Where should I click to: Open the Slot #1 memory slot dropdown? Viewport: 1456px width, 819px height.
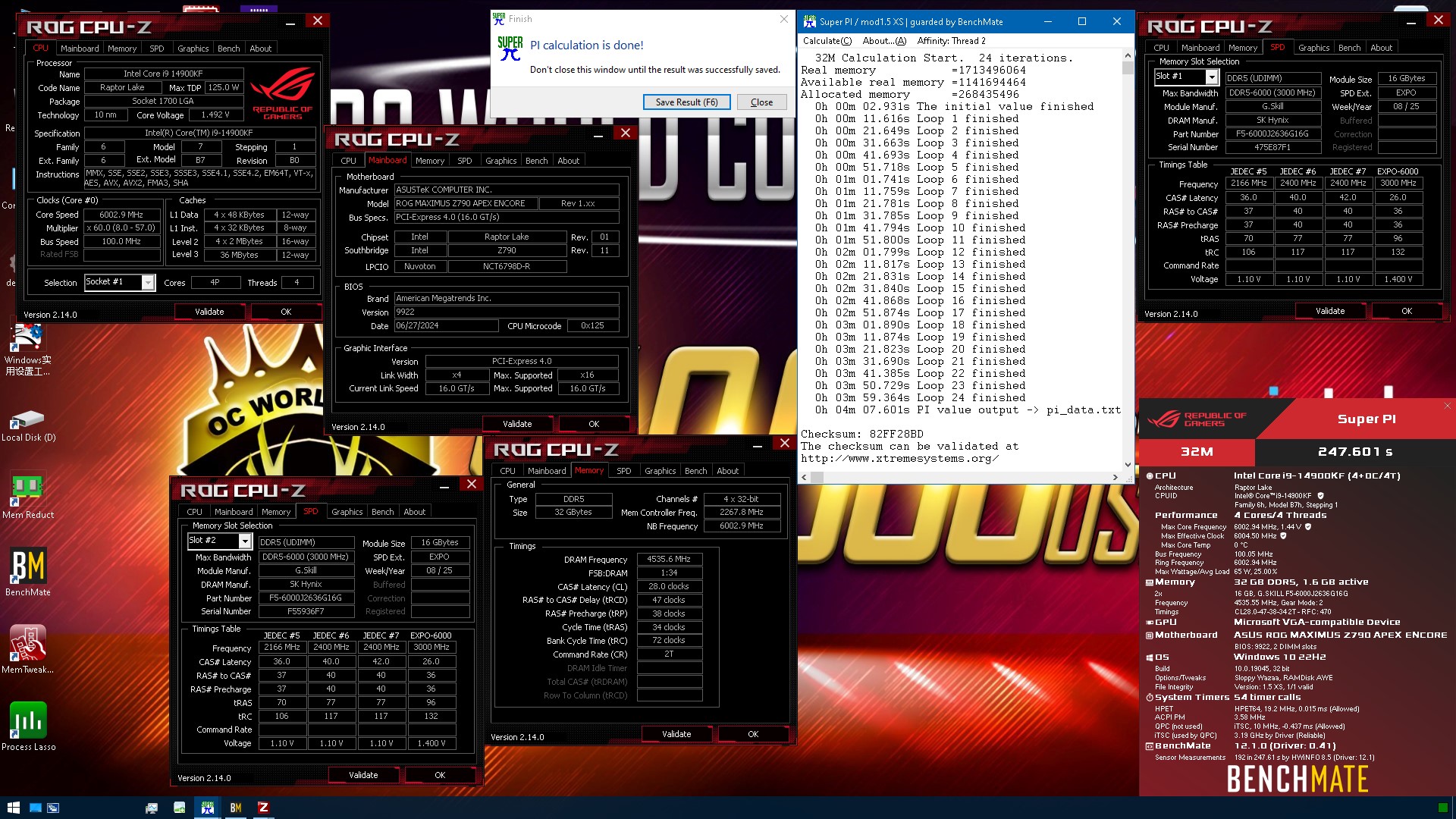point(1211,77)
